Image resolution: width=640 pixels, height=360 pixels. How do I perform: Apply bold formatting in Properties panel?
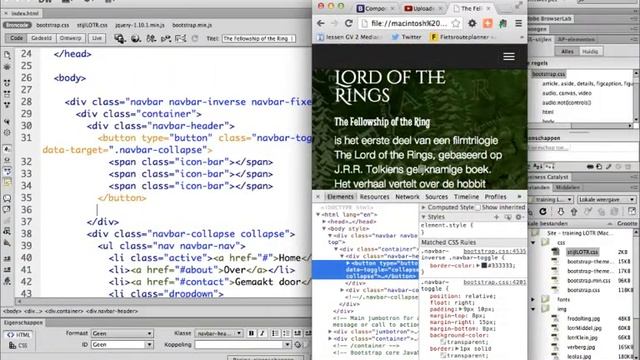(x=251, y=333)
